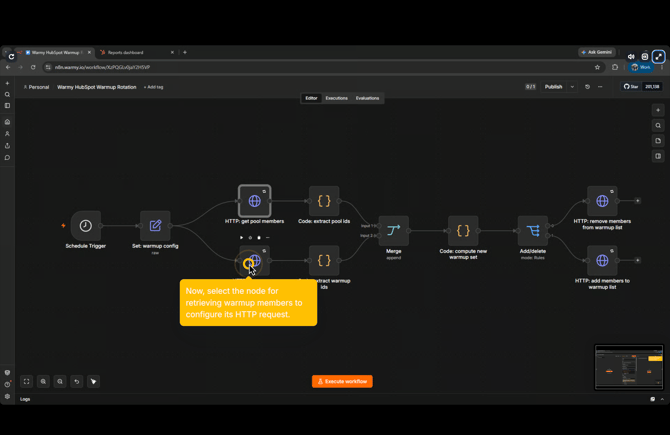Click the tidy-up nodes pointer icon

[93, 382]
